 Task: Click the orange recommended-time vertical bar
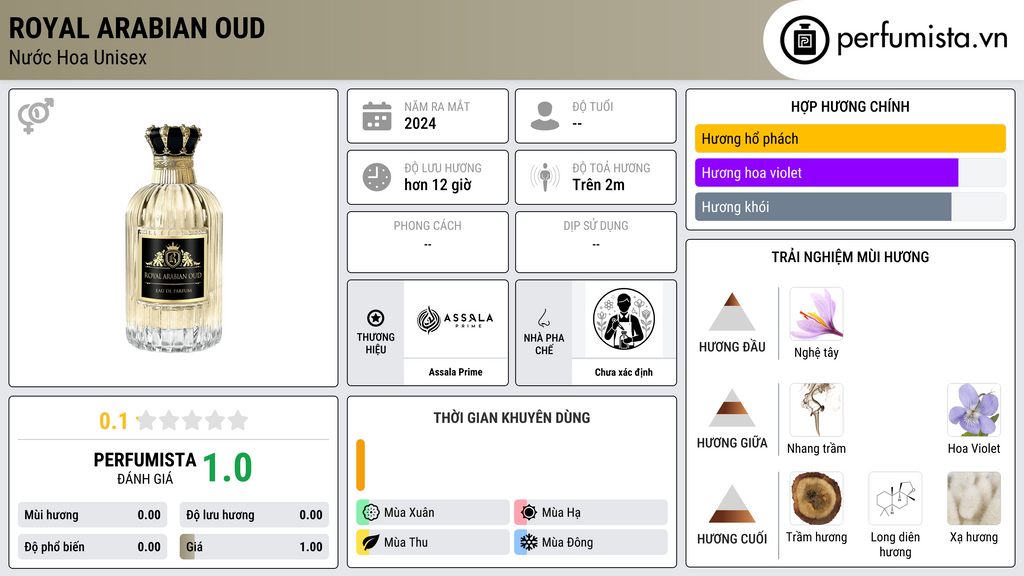click(360, 465)
